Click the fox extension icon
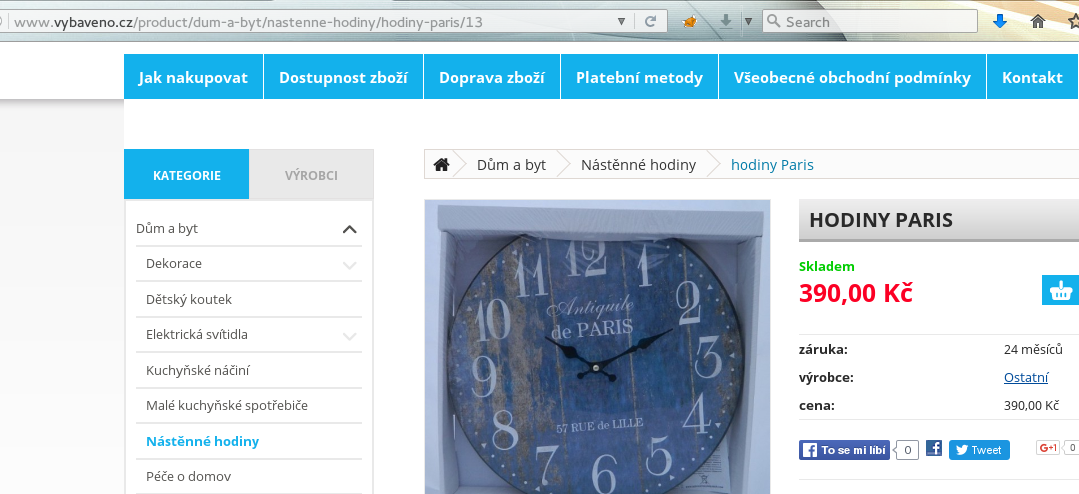The height and width of the screenshot is (494, 1079). click(x=689, y=21)
